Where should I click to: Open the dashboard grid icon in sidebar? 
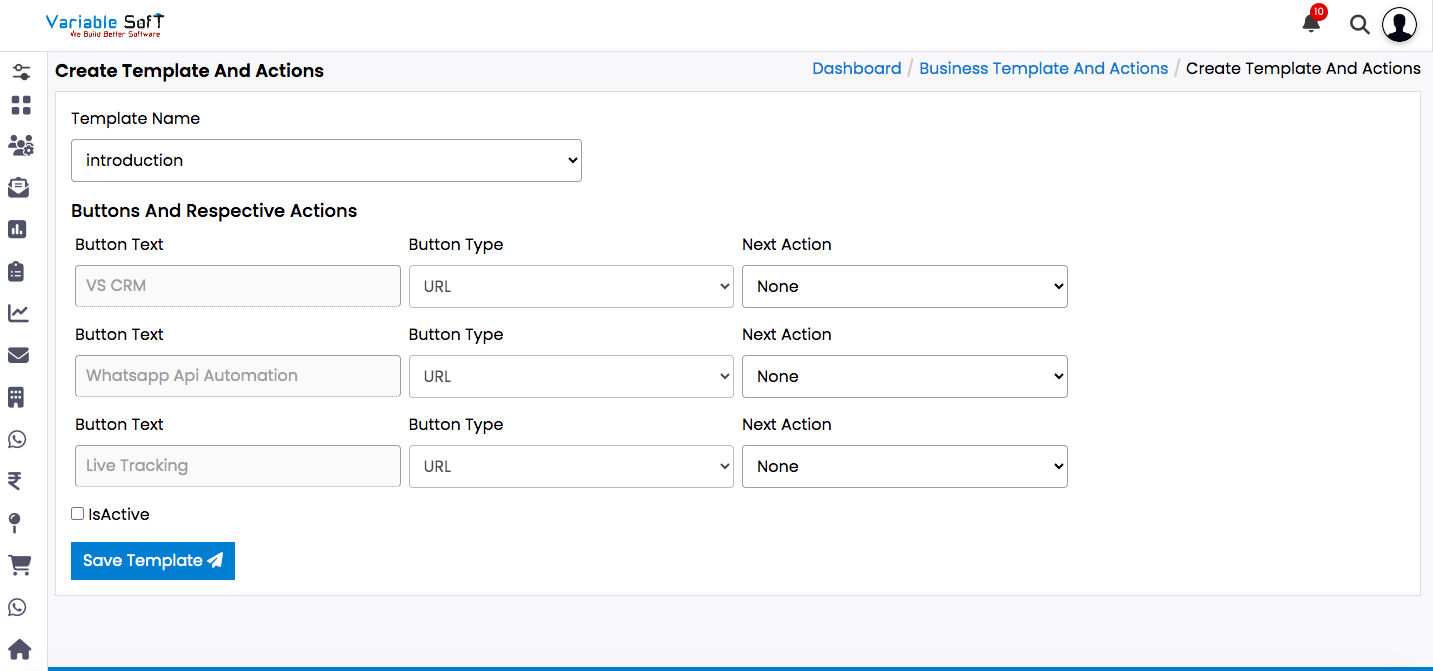pyautogui.click(x=20, y=105)
